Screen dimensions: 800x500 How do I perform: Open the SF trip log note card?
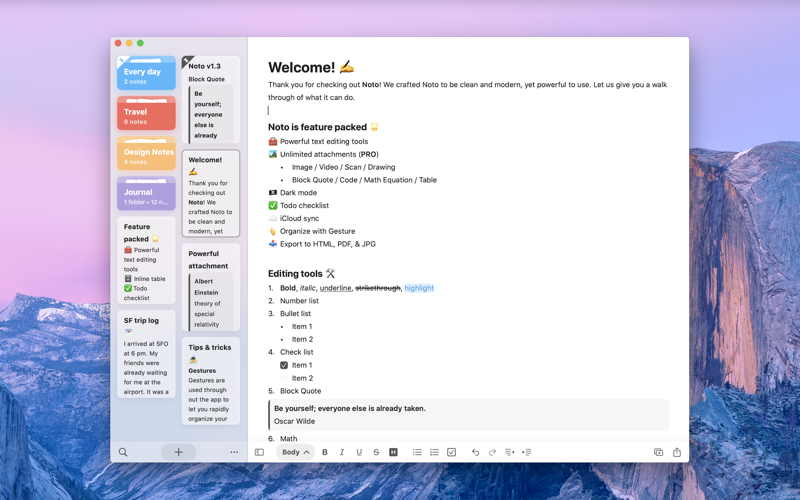pyautogui.click(x=146, y=354)
